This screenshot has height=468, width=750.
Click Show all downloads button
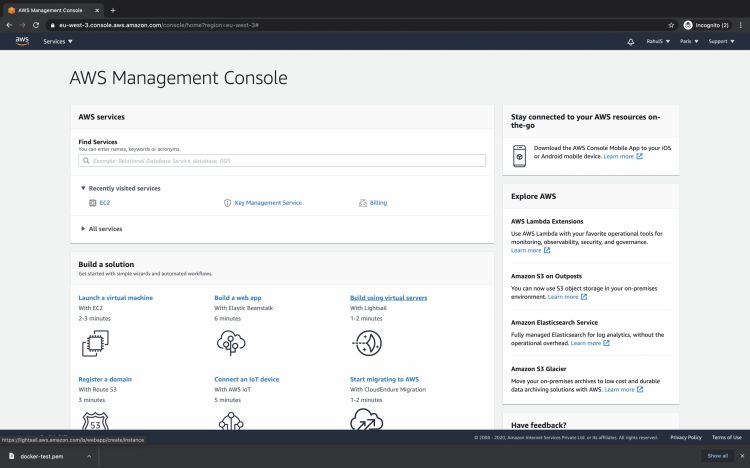(717, 455)
